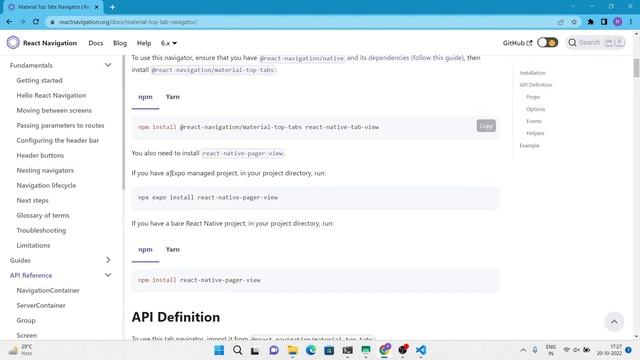The width and height of the screenshot is (640, 360).
Task: Click the page vertical scrollbar thumb
Action: tap(636, 68)
